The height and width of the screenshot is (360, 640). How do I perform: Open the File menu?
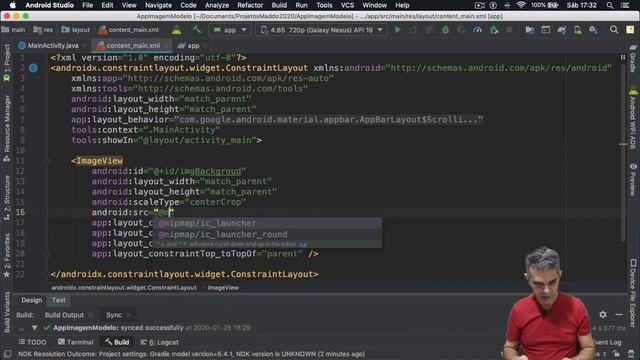87,5
